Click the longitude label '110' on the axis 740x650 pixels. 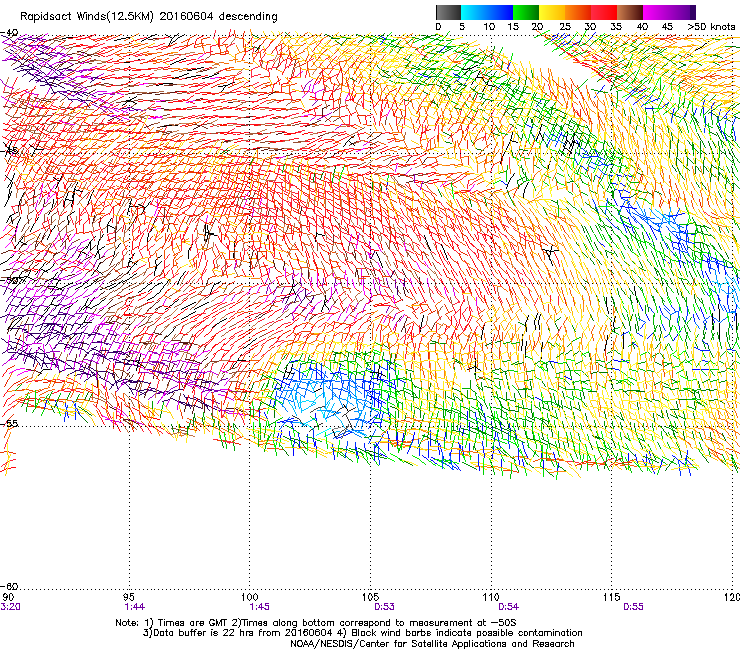pos(491,598)
